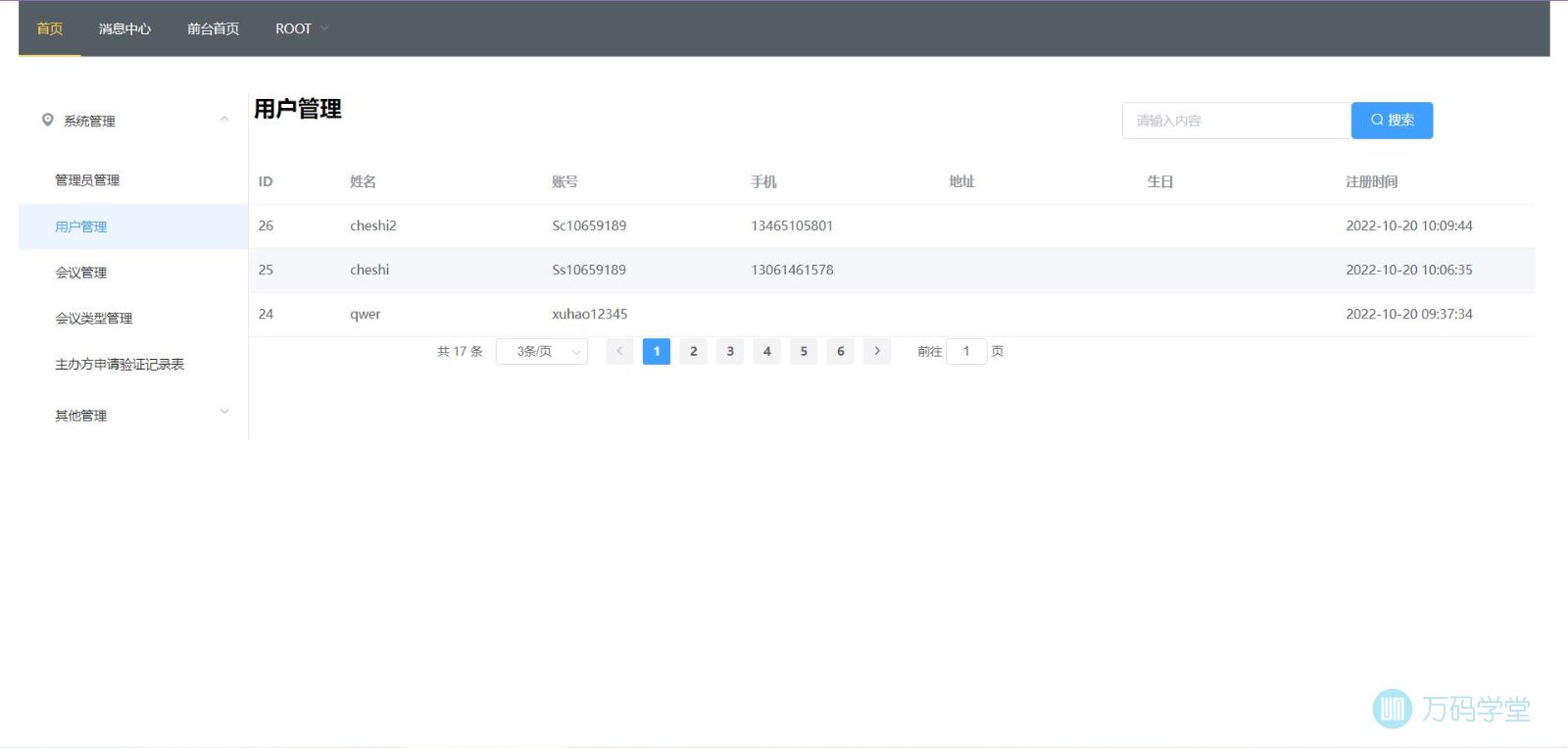Open the 首页 tab in top navigation
The height and width of the screenshot is (748, 1568).
50,28
